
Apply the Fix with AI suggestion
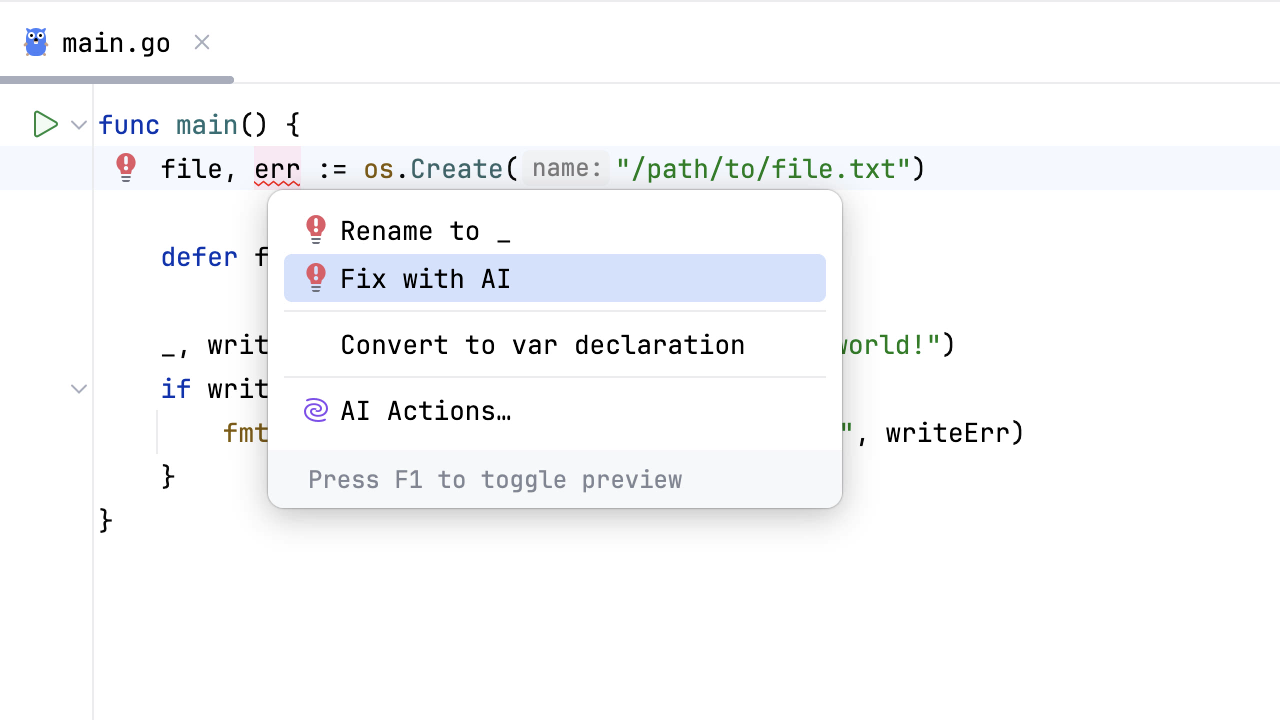click(x=425, y=278)
